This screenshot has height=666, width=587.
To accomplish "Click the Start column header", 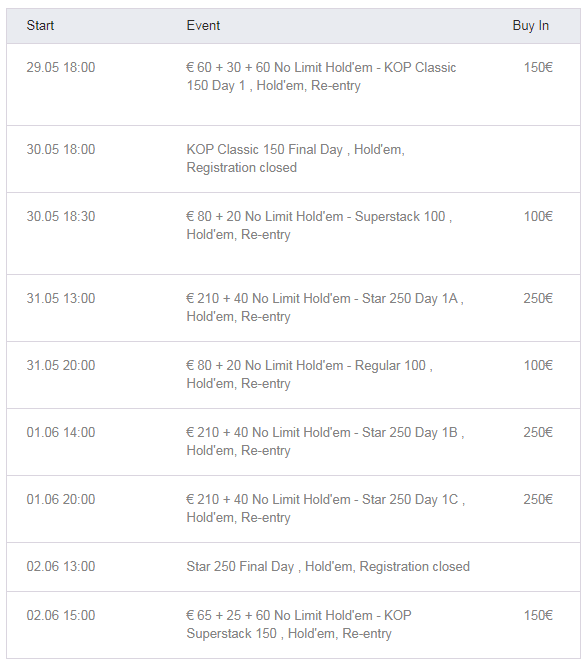I will click(40, 25).
